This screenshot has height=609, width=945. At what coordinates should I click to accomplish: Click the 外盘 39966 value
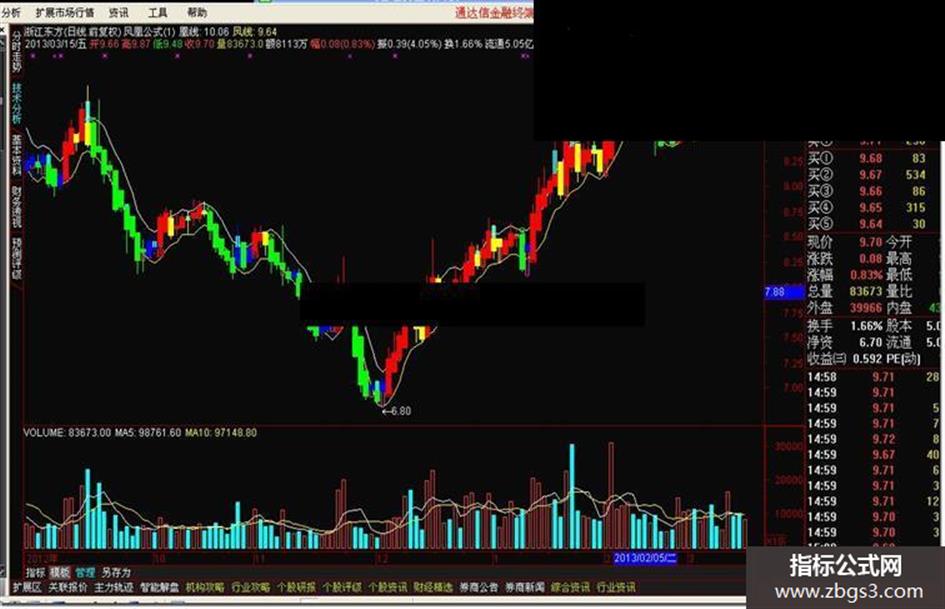(x=866, y=308)
